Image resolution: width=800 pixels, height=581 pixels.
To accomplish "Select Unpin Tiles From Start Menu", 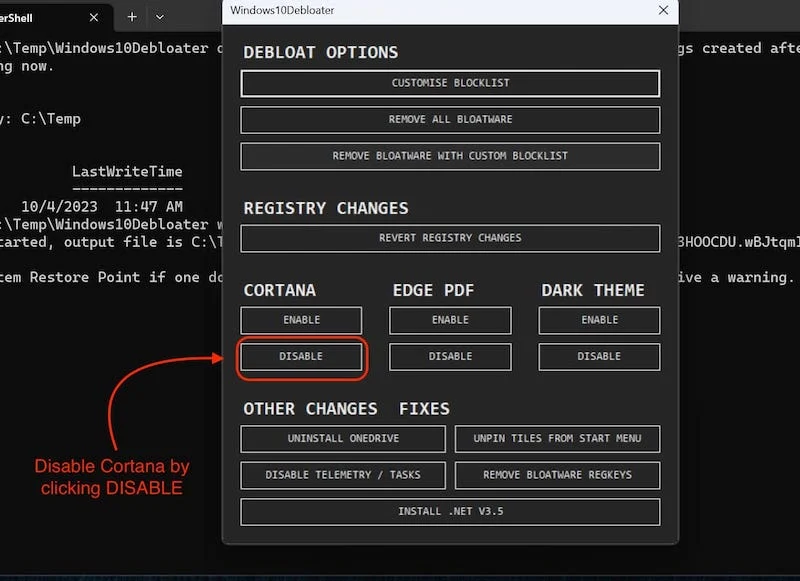I will click(557, 439).
